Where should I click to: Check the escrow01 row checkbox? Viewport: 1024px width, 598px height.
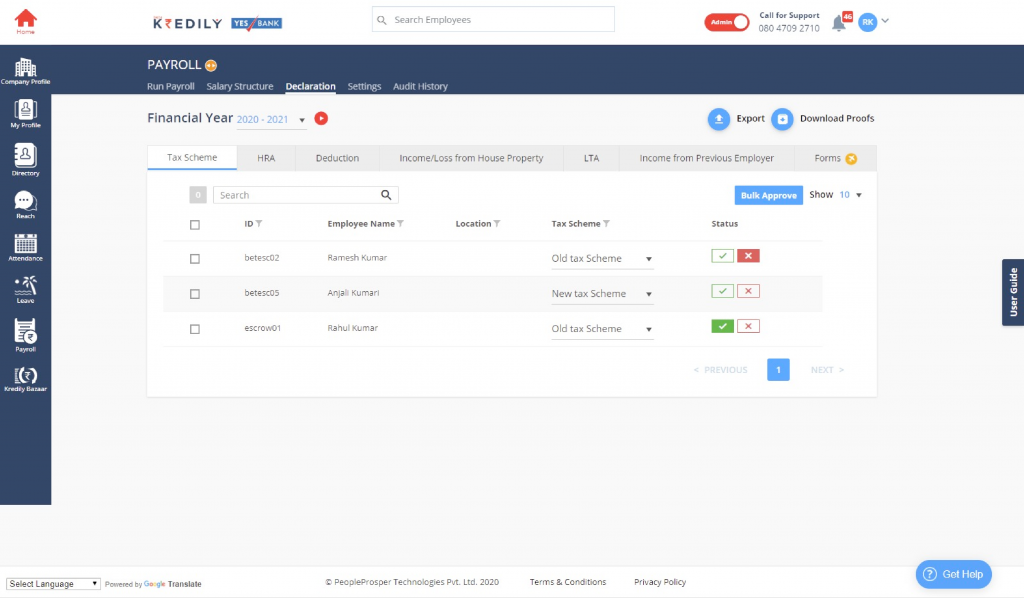pos(195,329)
